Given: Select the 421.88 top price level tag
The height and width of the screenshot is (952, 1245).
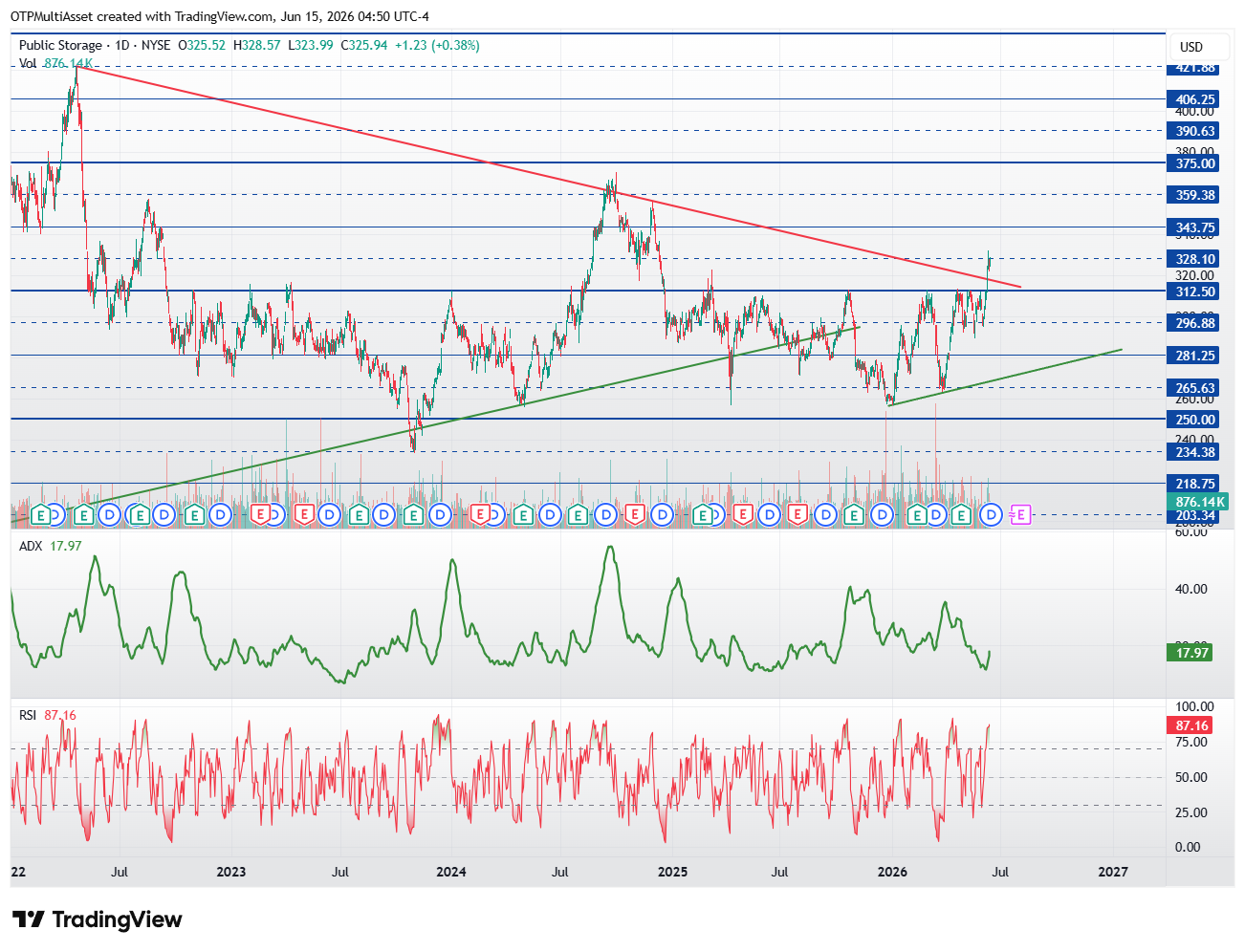Looking at the screenshot, I should [1194, 68].
